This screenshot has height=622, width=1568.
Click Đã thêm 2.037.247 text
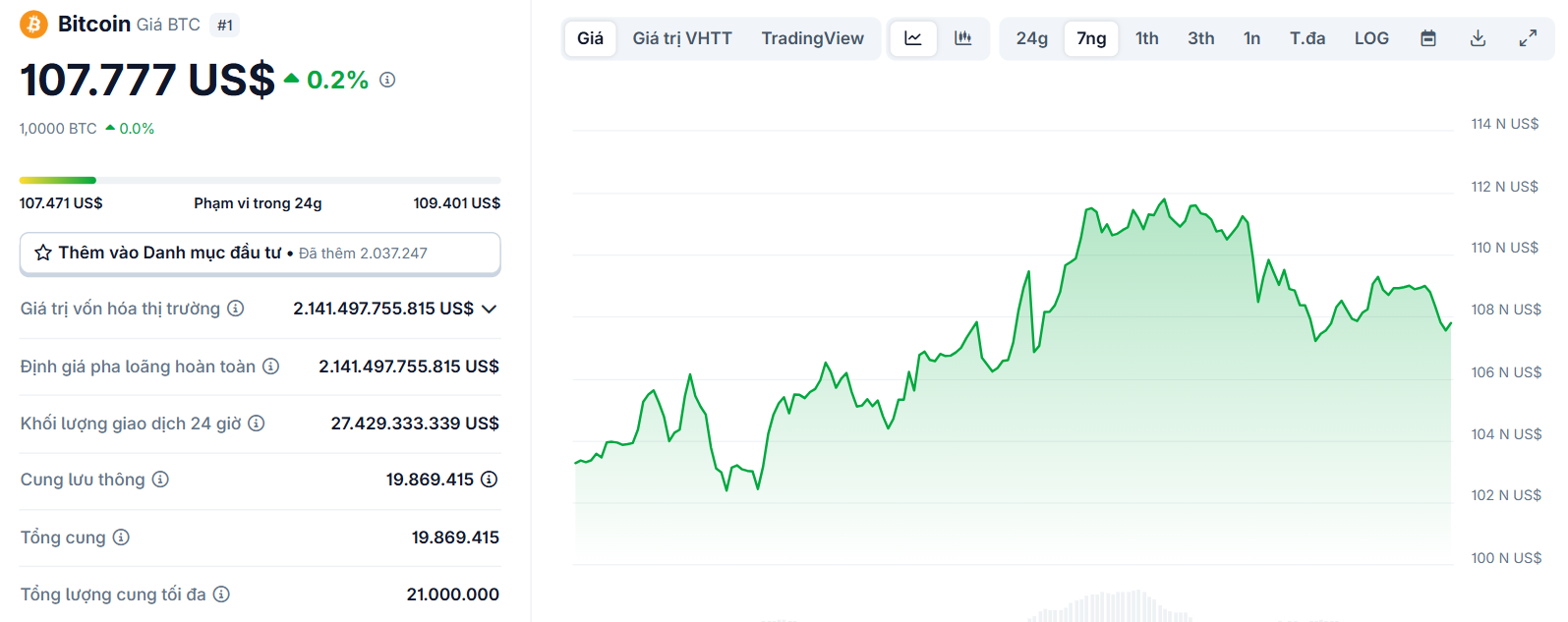[363, 254]
